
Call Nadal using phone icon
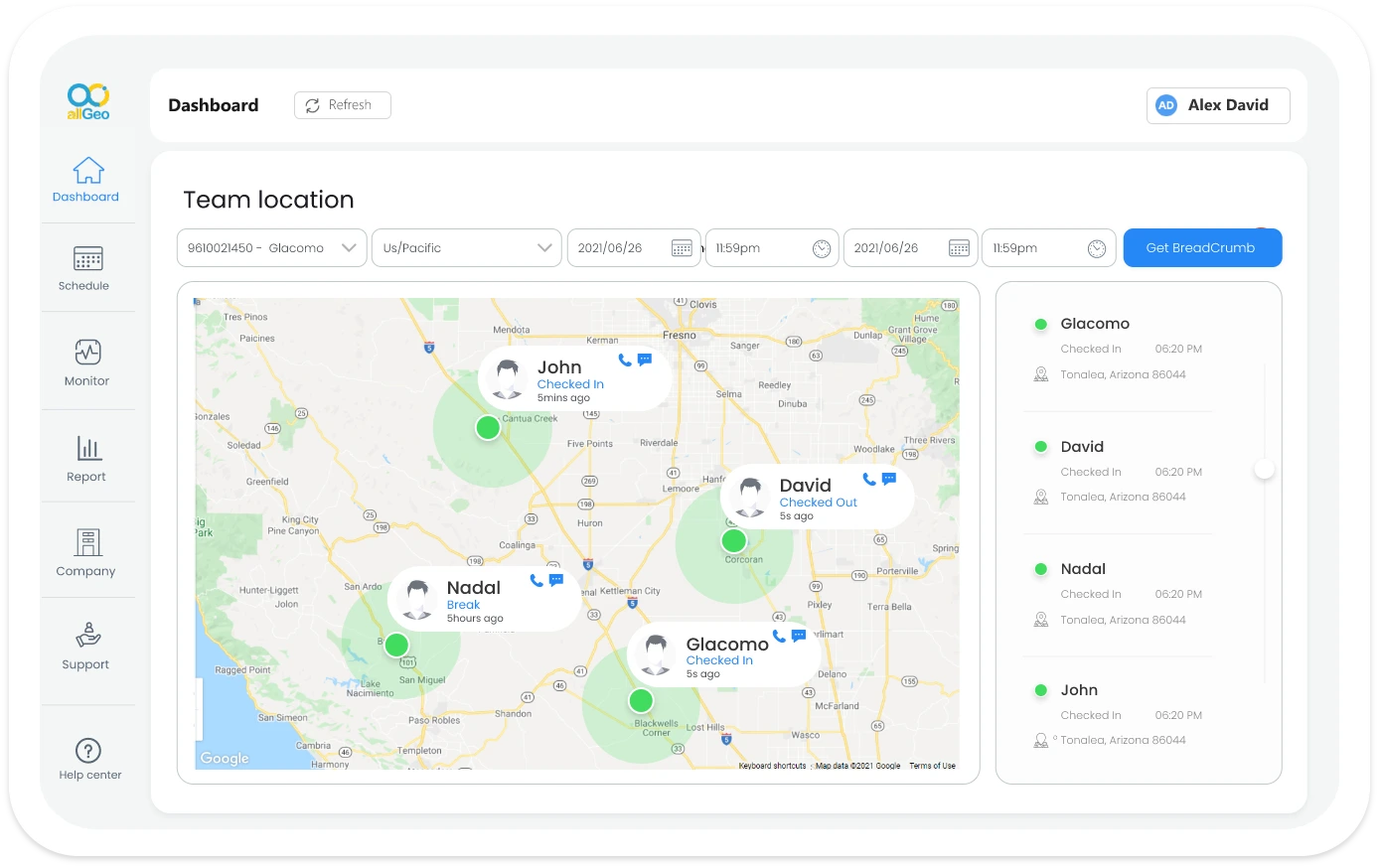point(536,580)
